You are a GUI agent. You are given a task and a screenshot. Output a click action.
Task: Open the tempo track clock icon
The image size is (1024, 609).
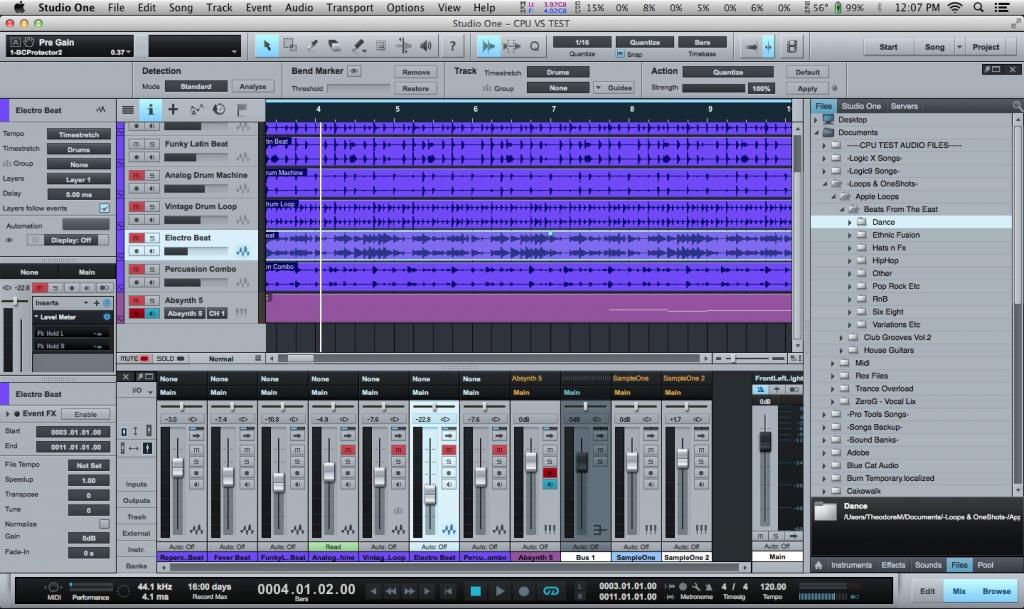[219, 110]
